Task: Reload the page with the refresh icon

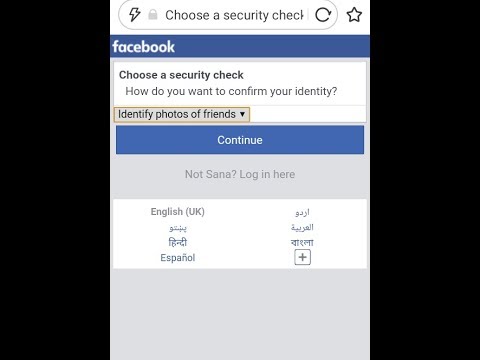Action: click(x=323, y=15)
